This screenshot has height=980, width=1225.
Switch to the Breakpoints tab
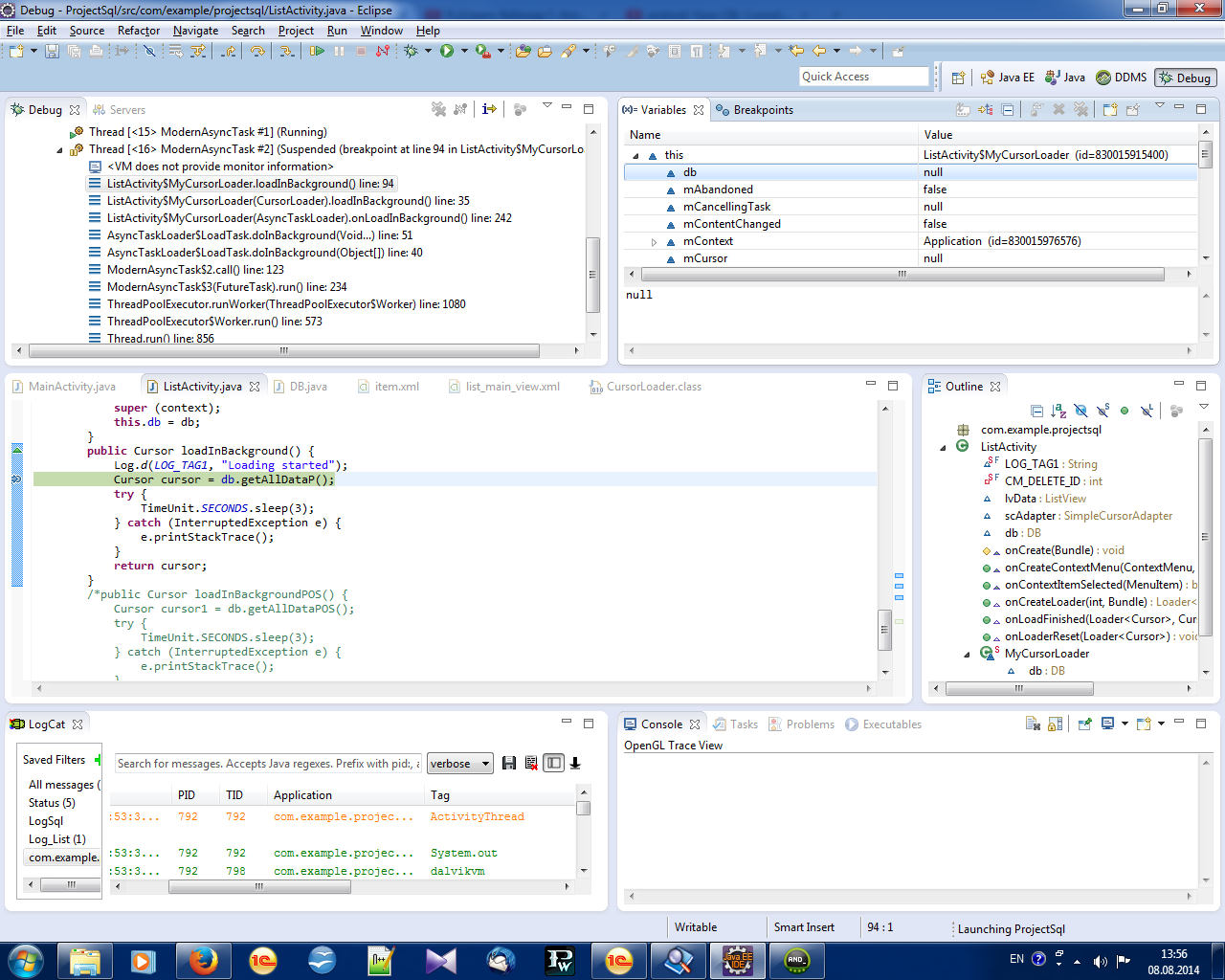click(755, 109)
